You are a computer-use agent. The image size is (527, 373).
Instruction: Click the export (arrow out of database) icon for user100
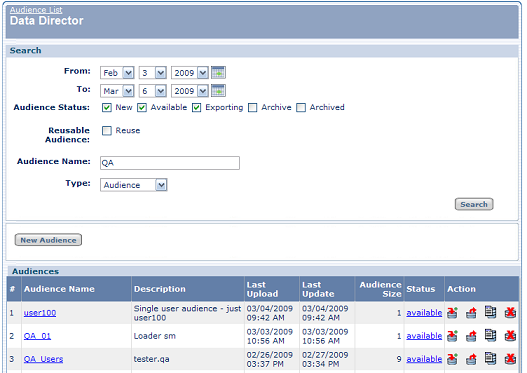click(471, 313)
